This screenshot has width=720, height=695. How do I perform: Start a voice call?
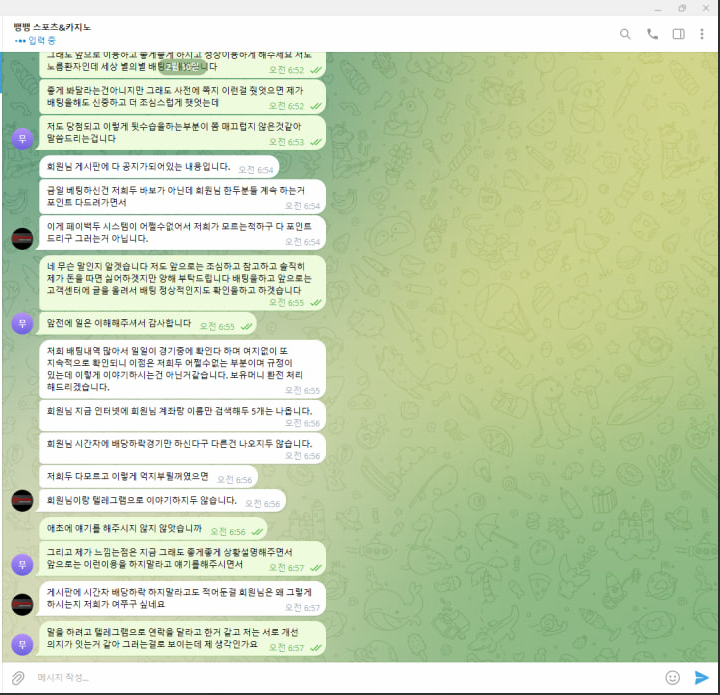pyautogui.click(x=652, y=34)
